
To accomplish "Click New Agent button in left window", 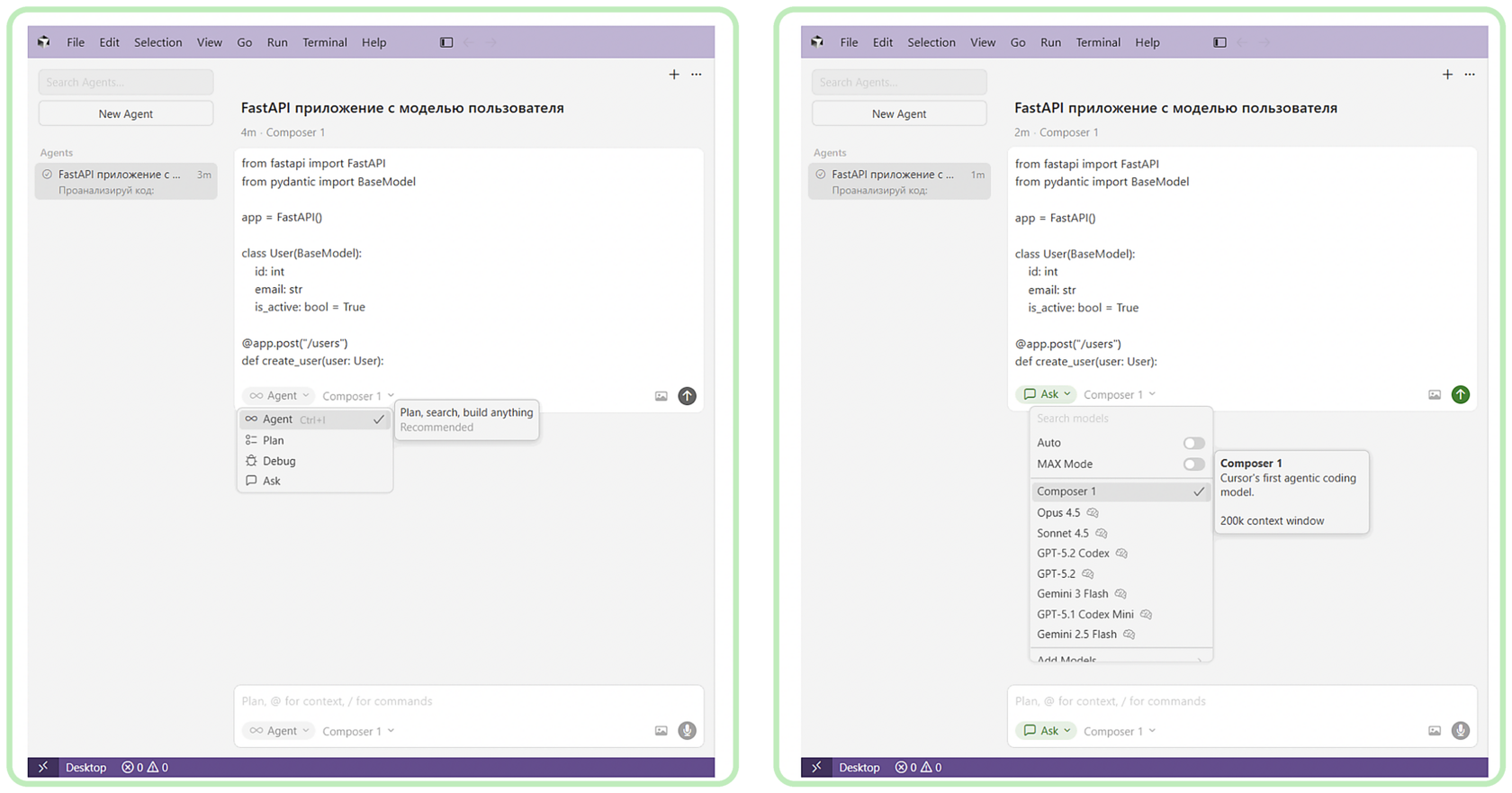I will [126, 113].
